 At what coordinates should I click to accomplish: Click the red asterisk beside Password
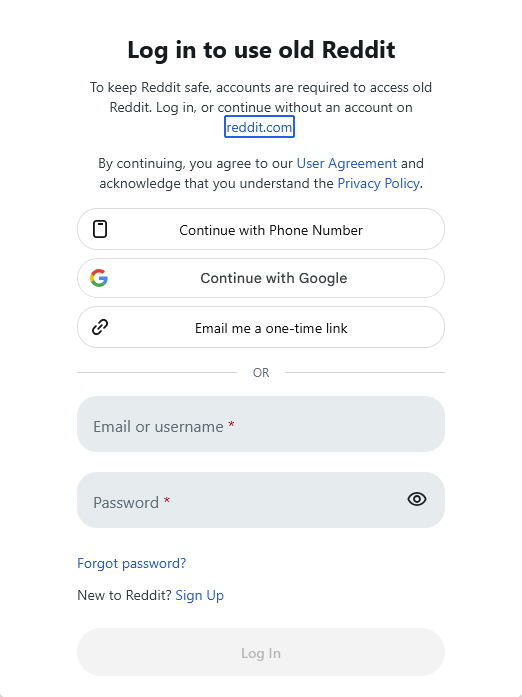click(x=167, y=501)
